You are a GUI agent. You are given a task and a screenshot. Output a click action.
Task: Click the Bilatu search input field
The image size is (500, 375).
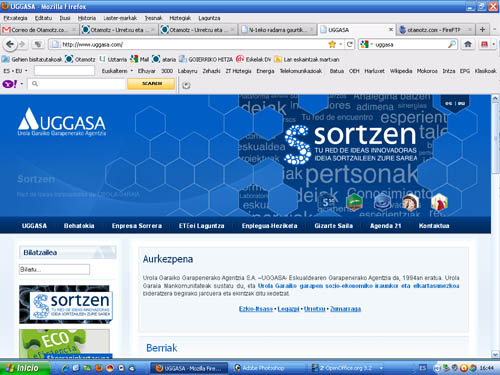[x=54, y=269]
